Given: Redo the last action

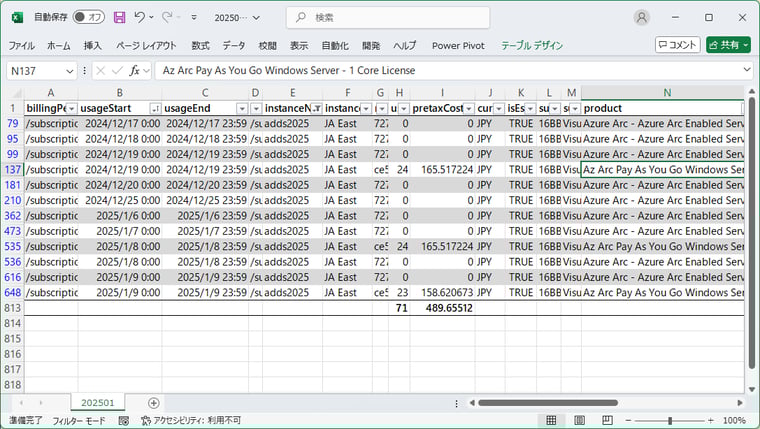Looking at the screenshot, I should point(167,17).
